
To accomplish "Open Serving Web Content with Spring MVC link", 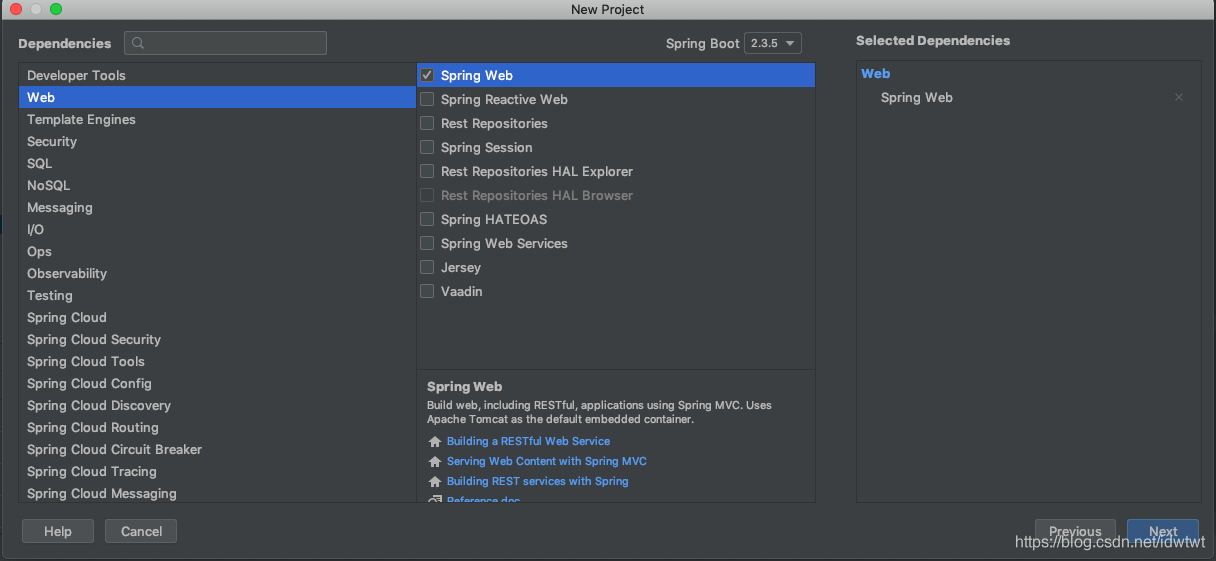I will [x=547, y=461].
